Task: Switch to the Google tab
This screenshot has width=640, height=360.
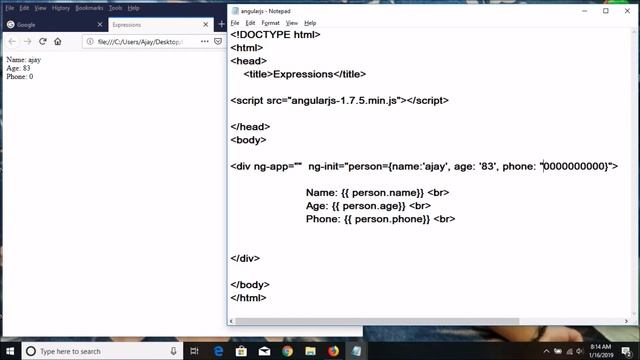Action: coord(55,25)
